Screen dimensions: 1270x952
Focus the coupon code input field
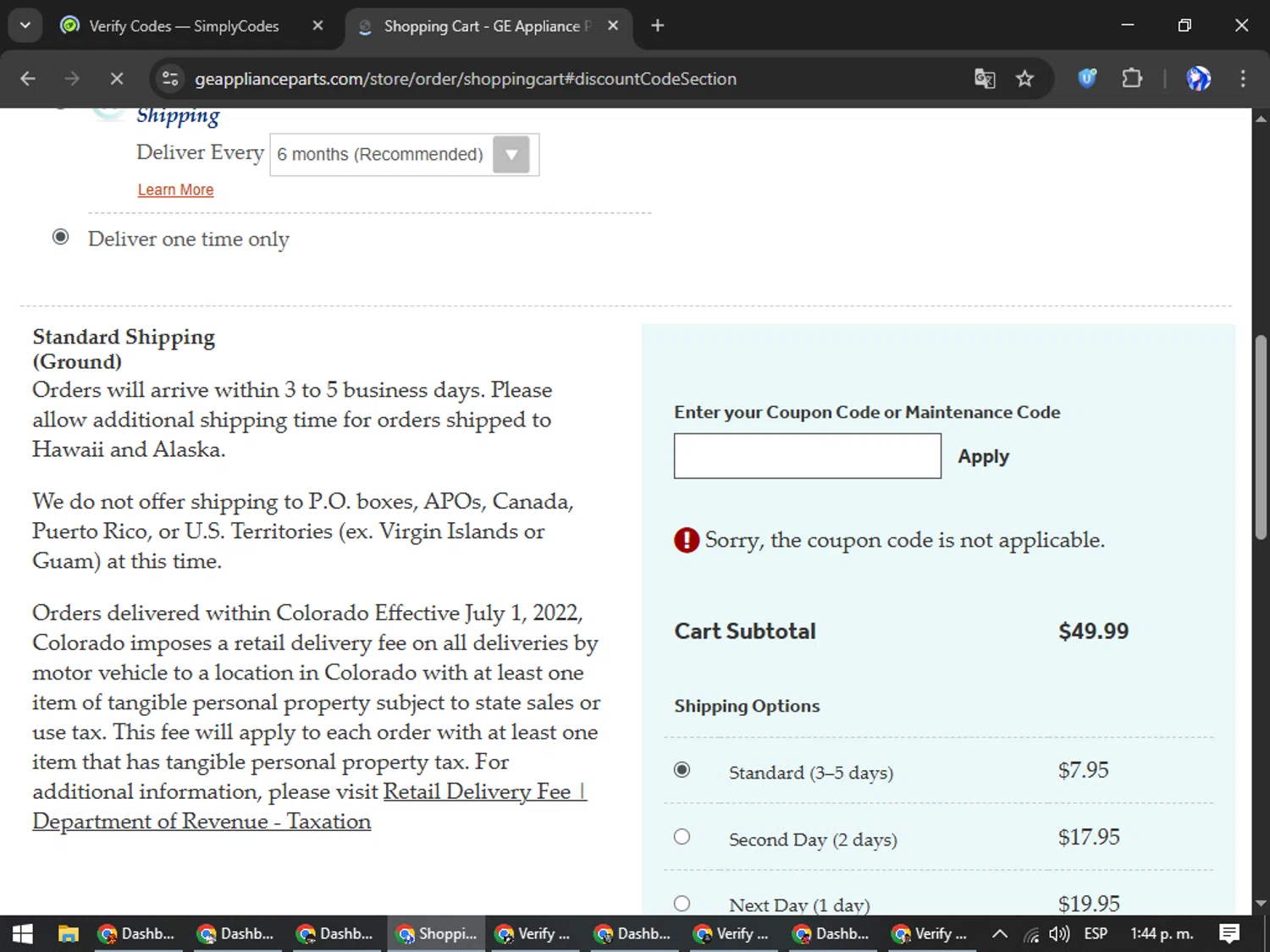pos(807,456)
